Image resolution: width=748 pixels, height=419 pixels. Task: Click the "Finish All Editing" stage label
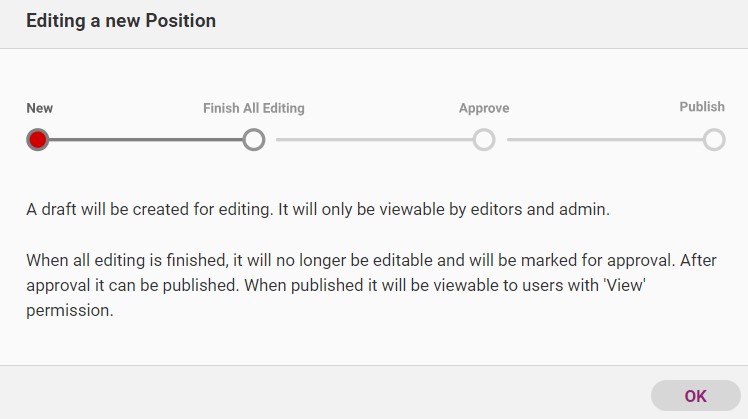253,108
